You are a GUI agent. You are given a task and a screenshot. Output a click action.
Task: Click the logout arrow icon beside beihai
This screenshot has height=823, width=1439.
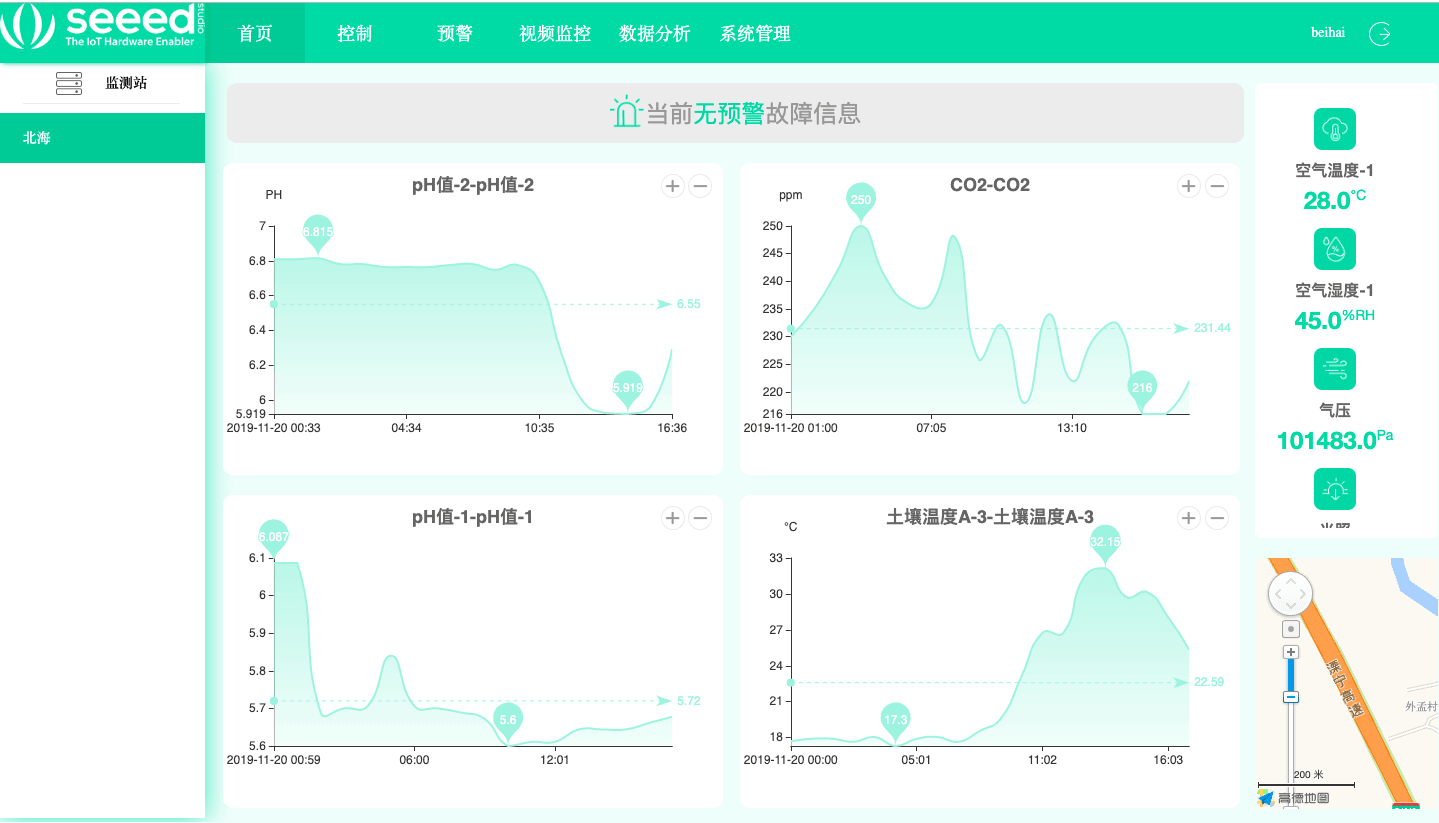[x=1380, y=33]
